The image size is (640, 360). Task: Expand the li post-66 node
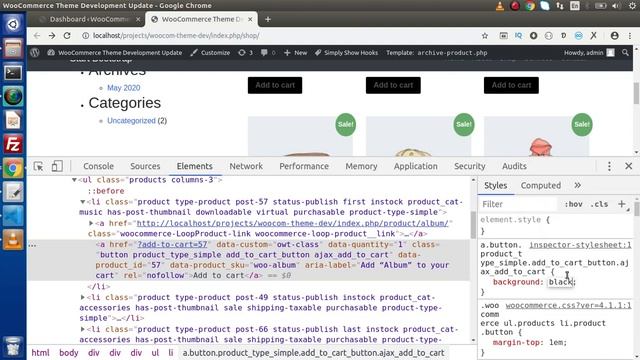click(83, 329)
